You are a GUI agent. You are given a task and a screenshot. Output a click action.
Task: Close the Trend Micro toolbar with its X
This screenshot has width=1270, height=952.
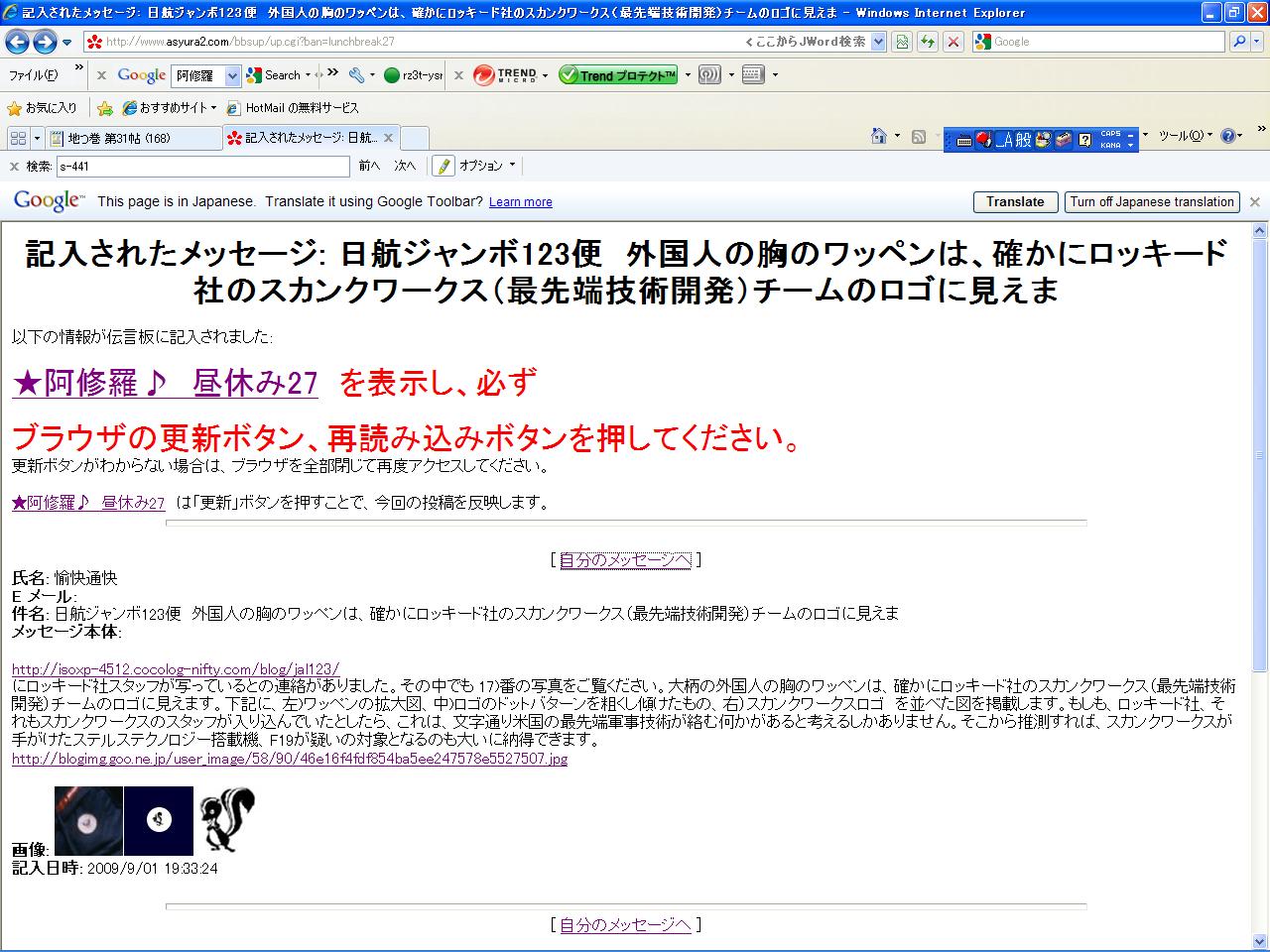point(458,75)
